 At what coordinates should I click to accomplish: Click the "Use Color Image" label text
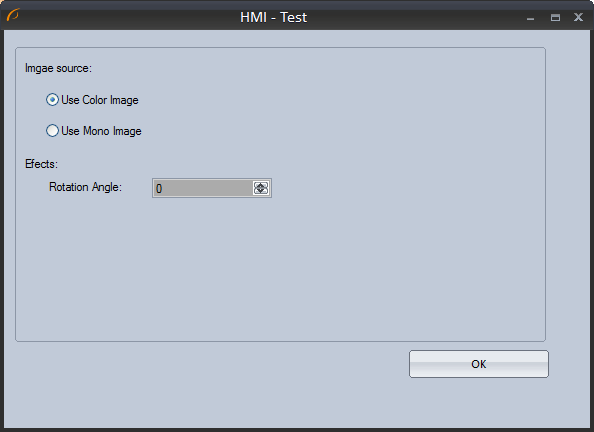[x=100, y=100]
